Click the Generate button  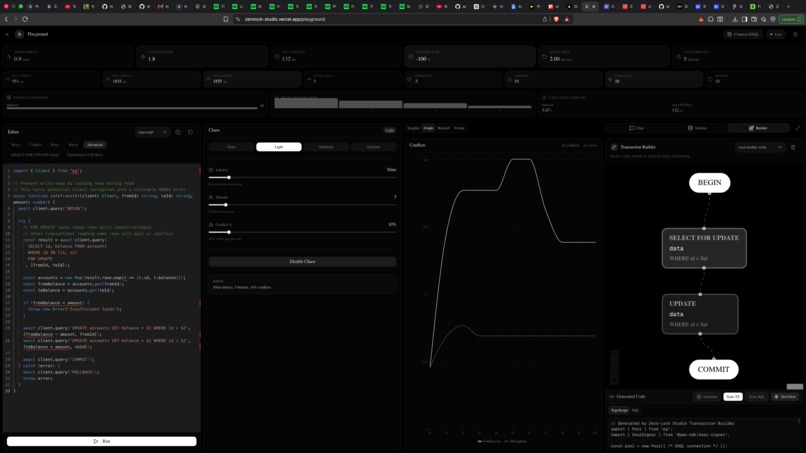coord(707,396)
